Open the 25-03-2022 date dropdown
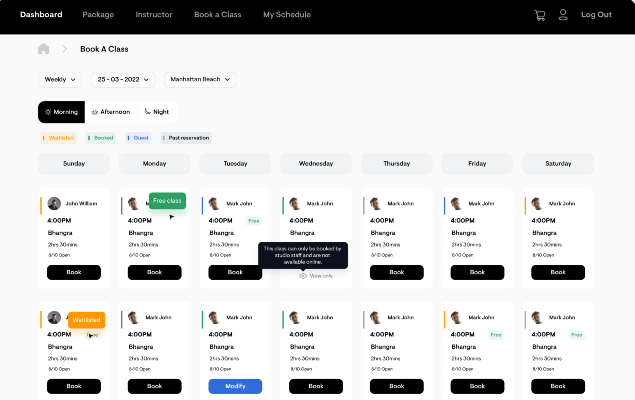 pyautogui.click(x=123, y=79)
